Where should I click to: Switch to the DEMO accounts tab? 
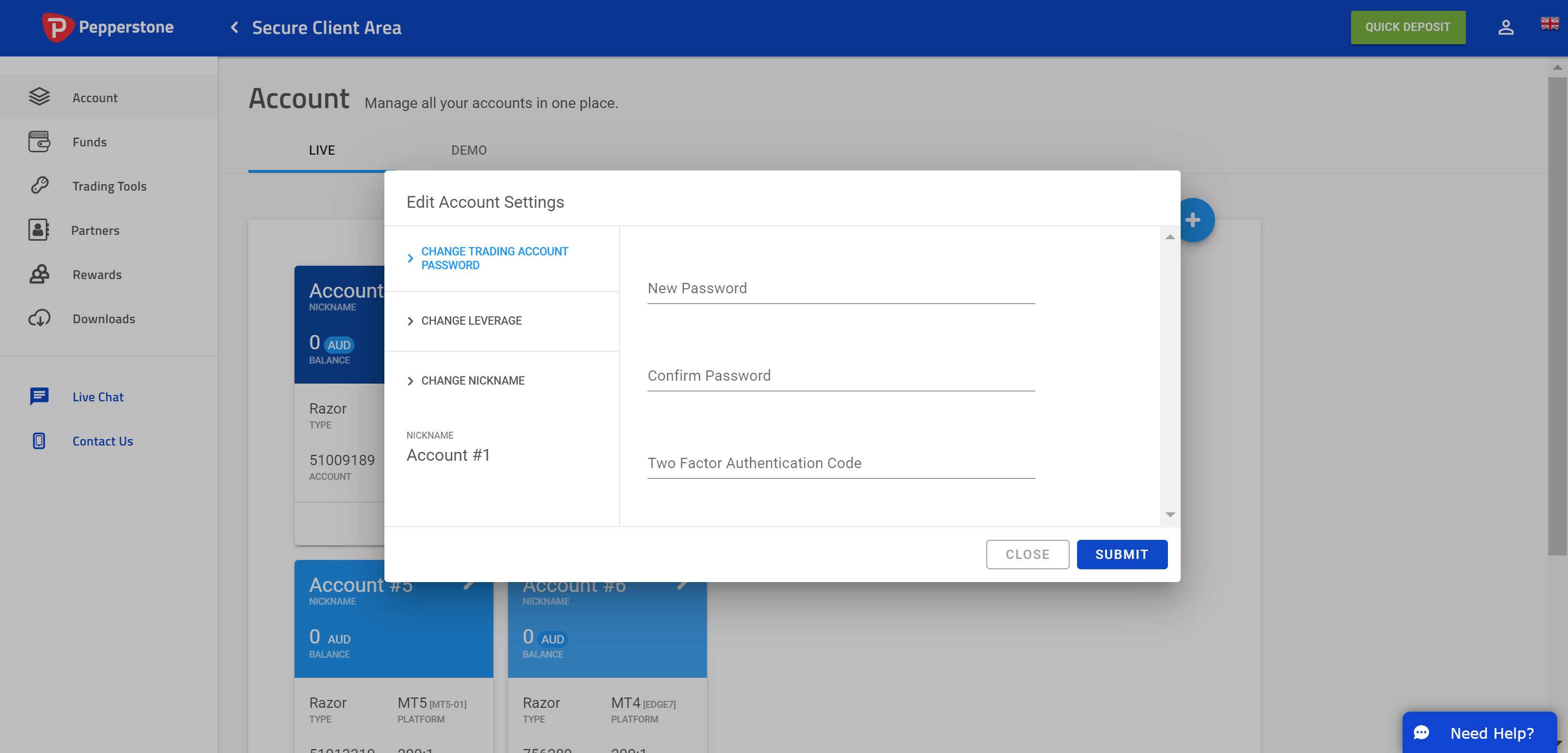(x=467, y=149)
